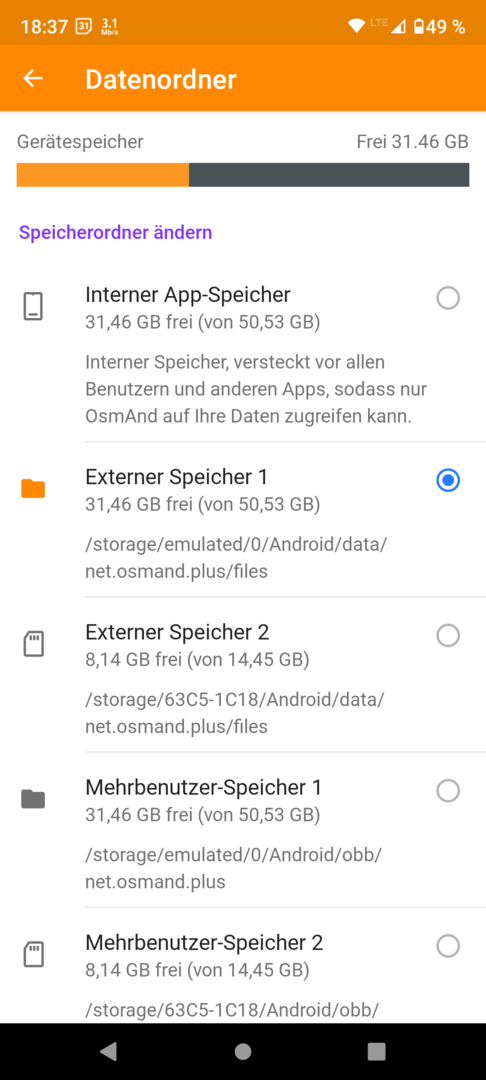Choose the Externer Speicher 2 radio button

point(448,635)
